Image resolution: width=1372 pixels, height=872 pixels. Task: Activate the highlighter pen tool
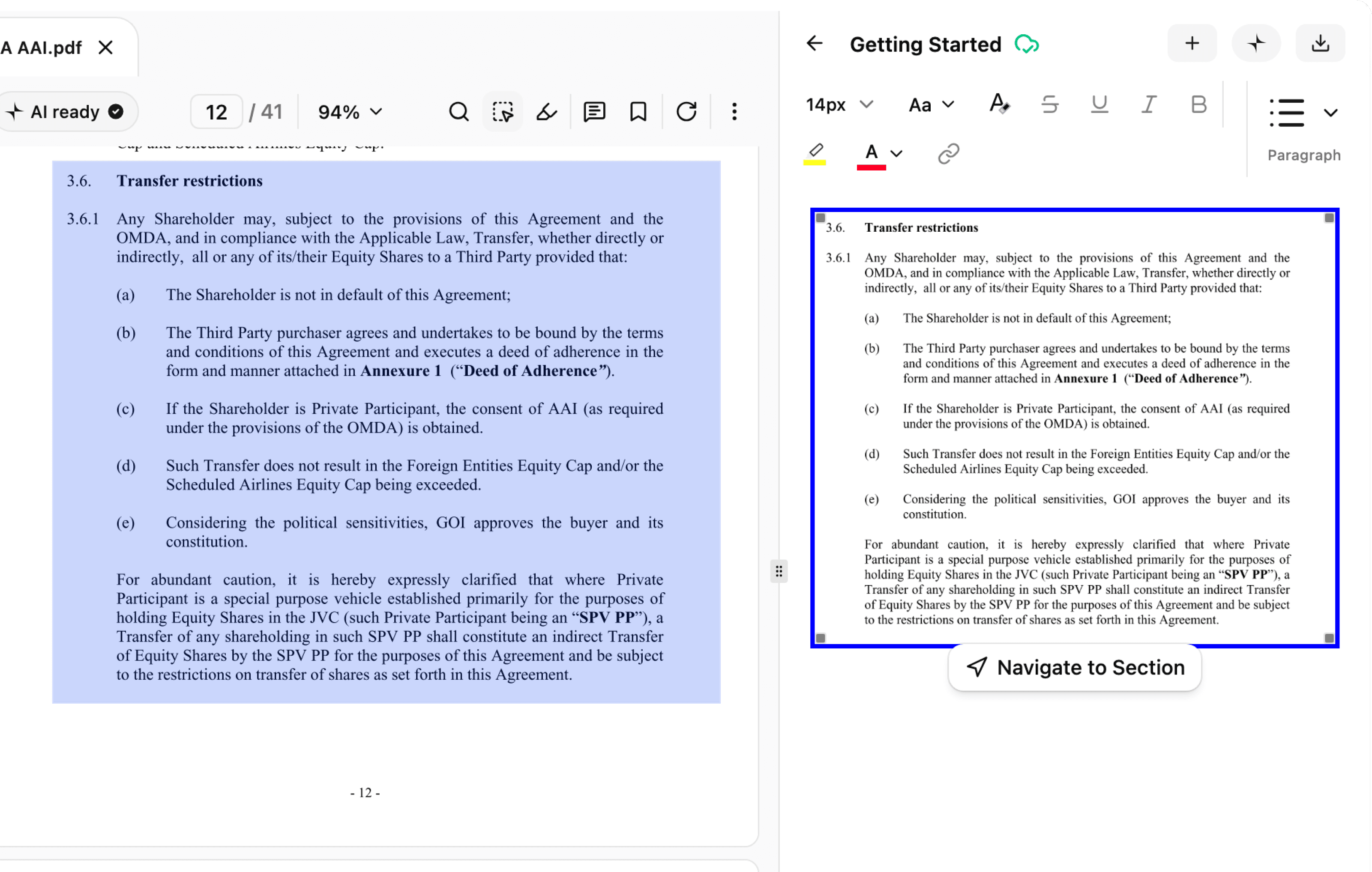(546, 112)
